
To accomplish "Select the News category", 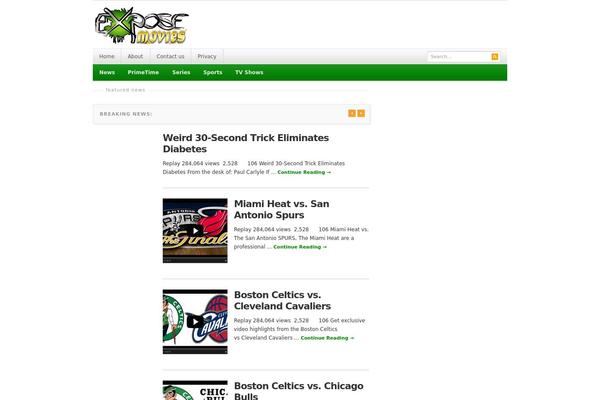I will pyautogui.click(x=107, y=72).
